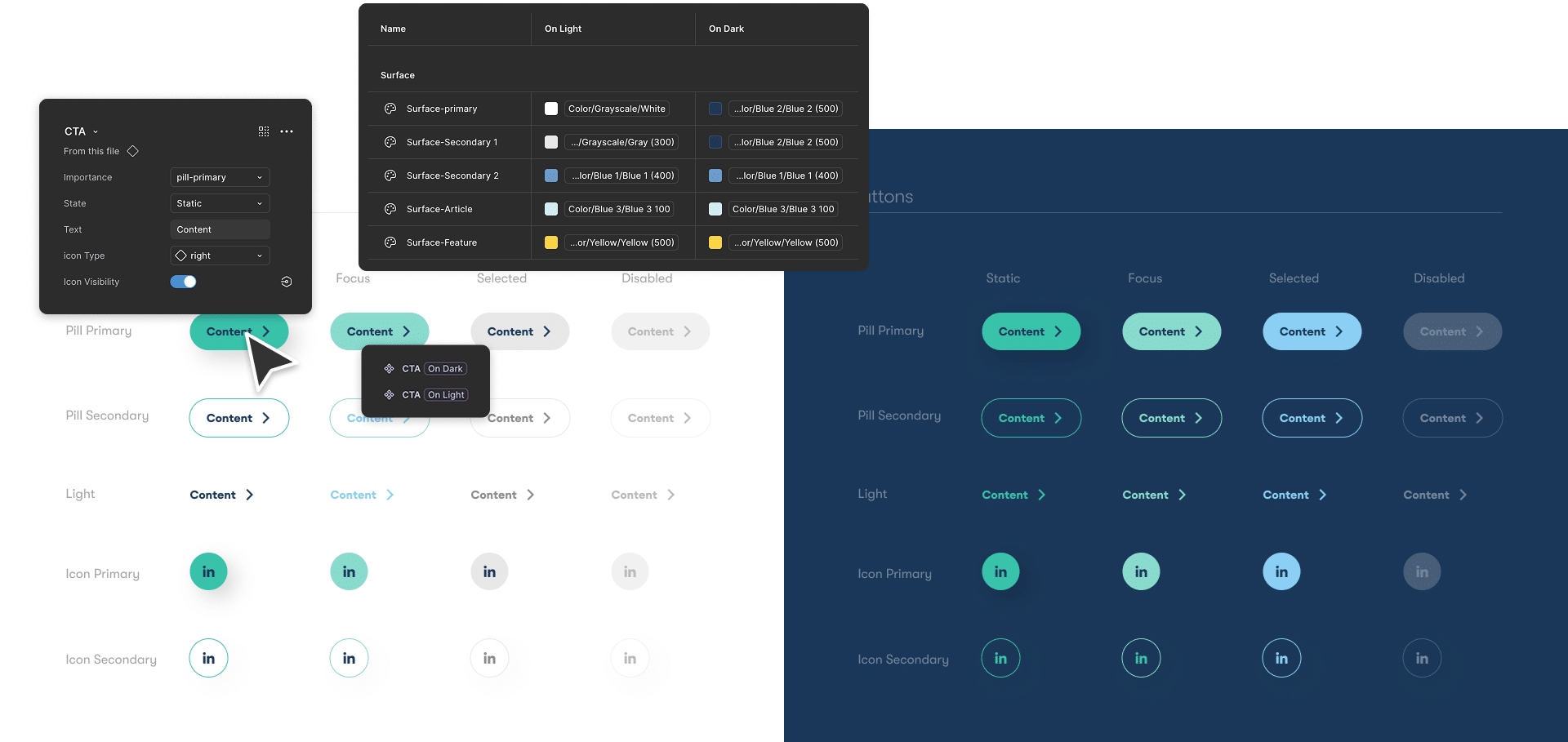Screen dimensions: 1568x742
Task: Toggle the Icon Visibility switch
Action: tap(183, 282)
